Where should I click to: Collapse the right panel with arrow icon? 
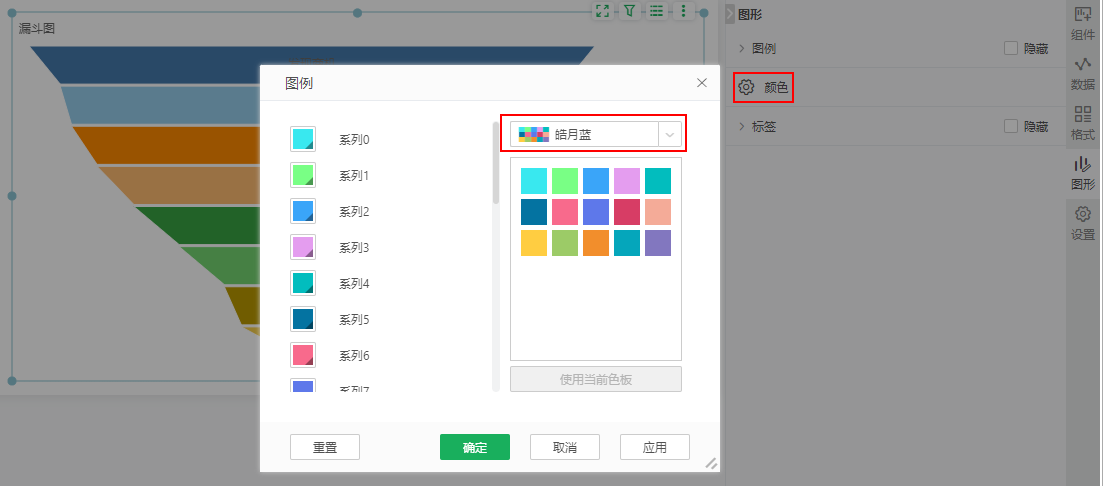pyautogui.click(x=730, y=14)
